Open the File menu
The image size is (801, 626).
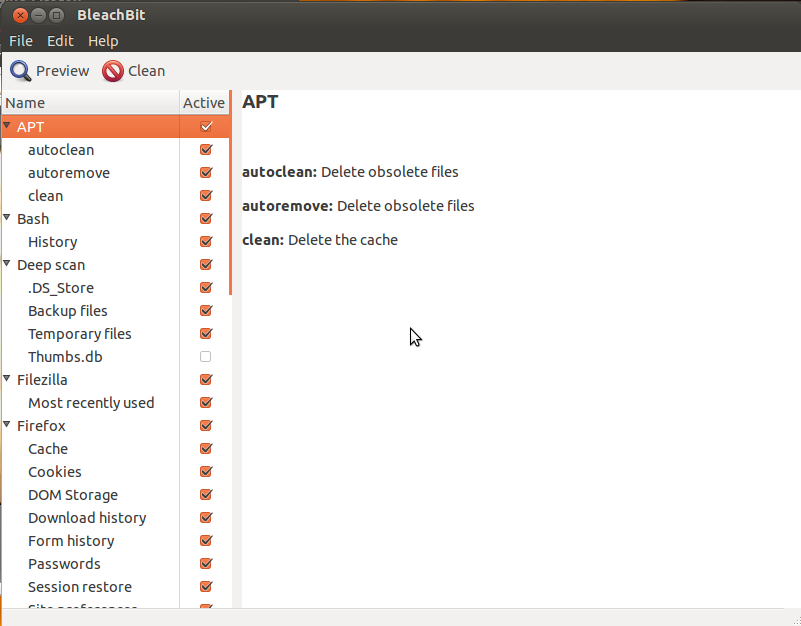click(x=20, y=40)
